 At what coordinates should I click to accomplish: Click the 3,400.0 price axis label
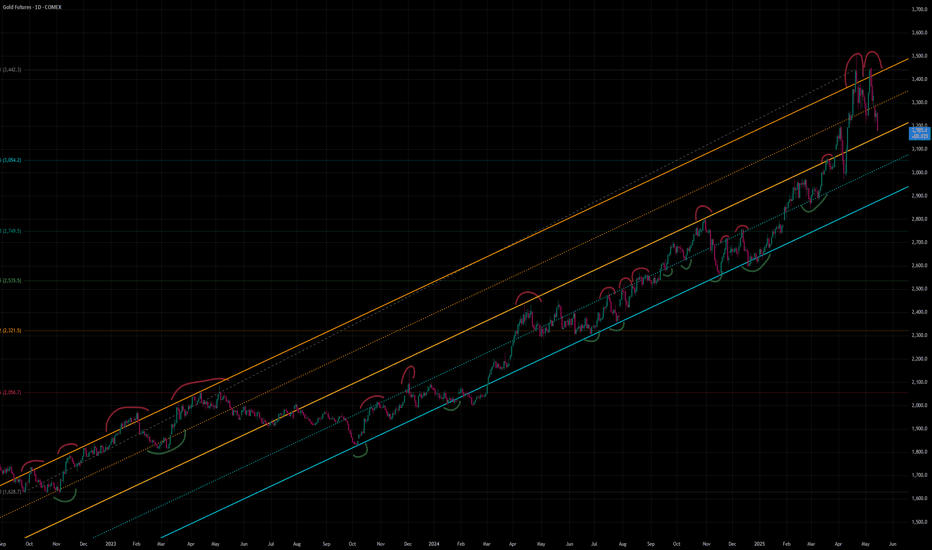(920, 79)
